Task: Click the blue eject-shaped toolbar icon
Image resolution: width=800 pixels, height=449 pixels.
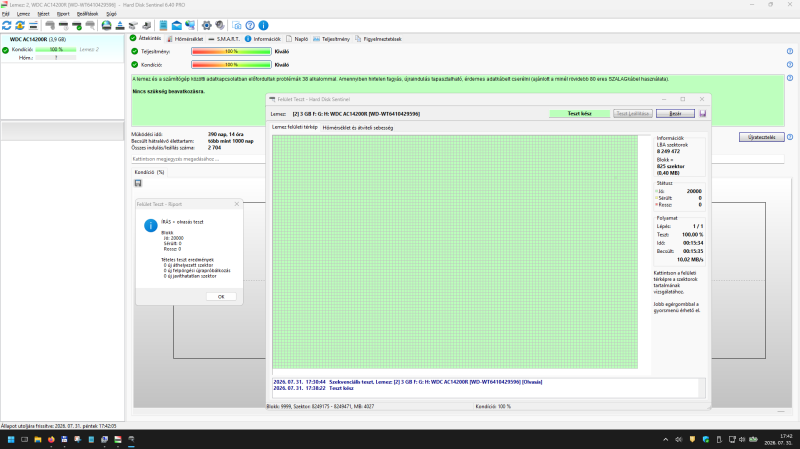Action: point(120,25)
